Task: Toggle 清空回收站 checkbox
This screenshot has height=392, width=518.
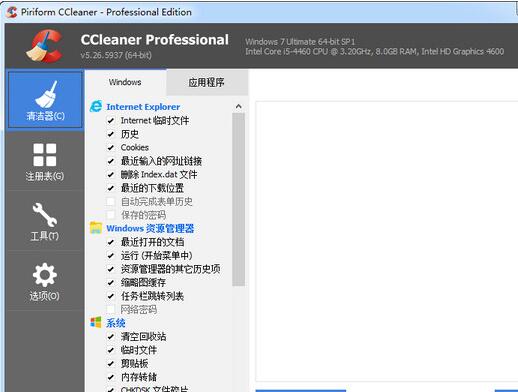Action: pyautogui.click(x=111, y=337)
